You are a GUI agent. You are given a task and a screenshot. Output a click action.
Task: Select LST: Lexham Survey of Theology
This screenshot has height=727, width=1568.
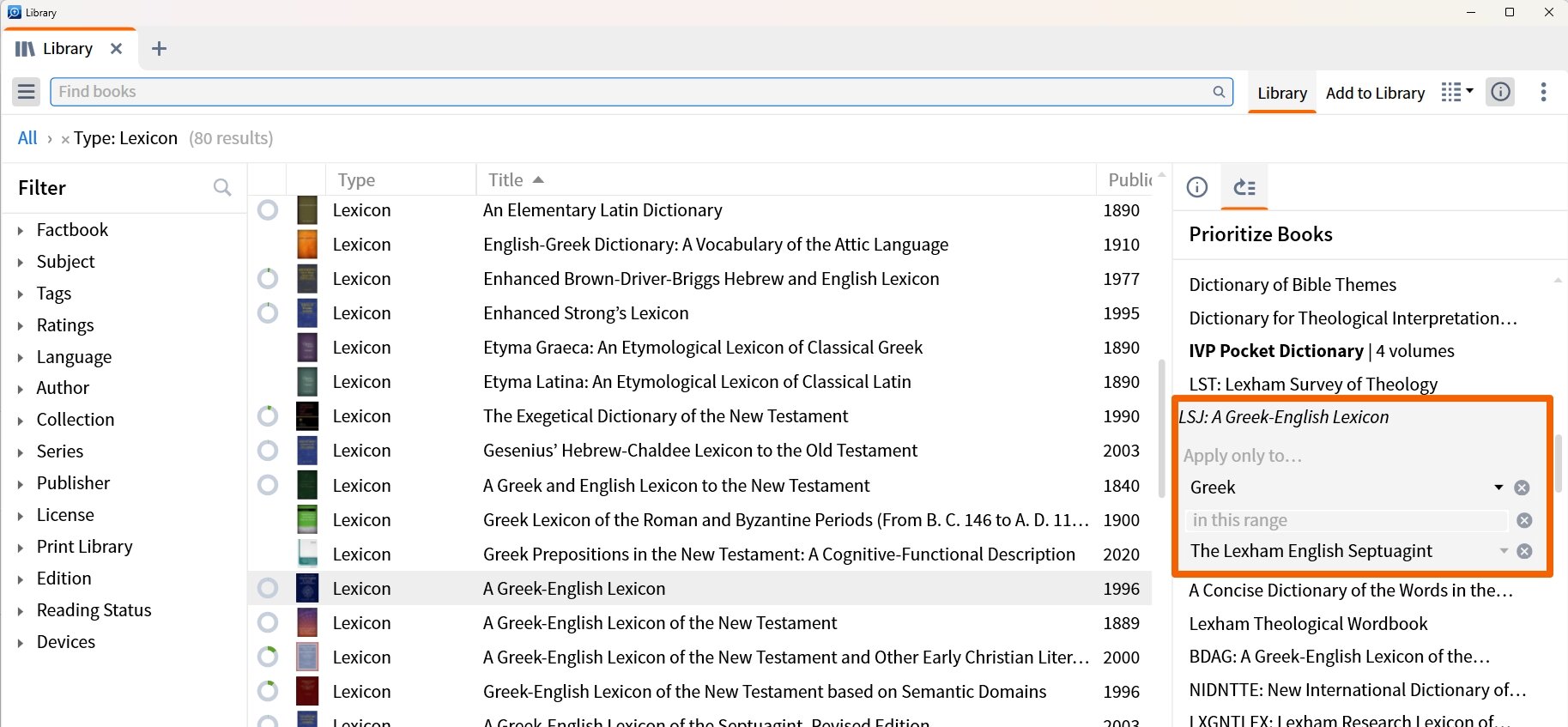click(x=1313, y=385)
